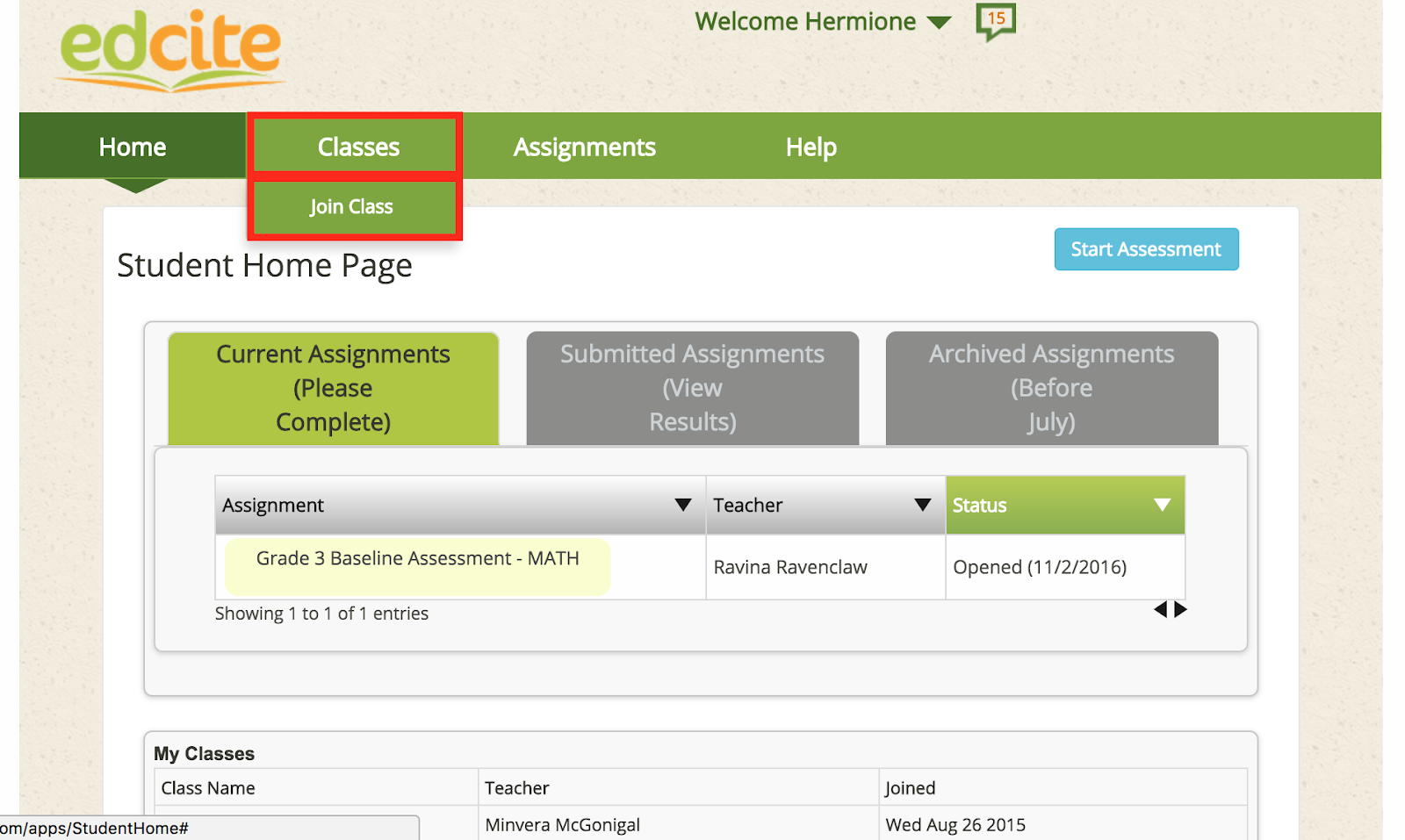
Task: Choose Join Class from the dropdown
Action: (354, 207)
